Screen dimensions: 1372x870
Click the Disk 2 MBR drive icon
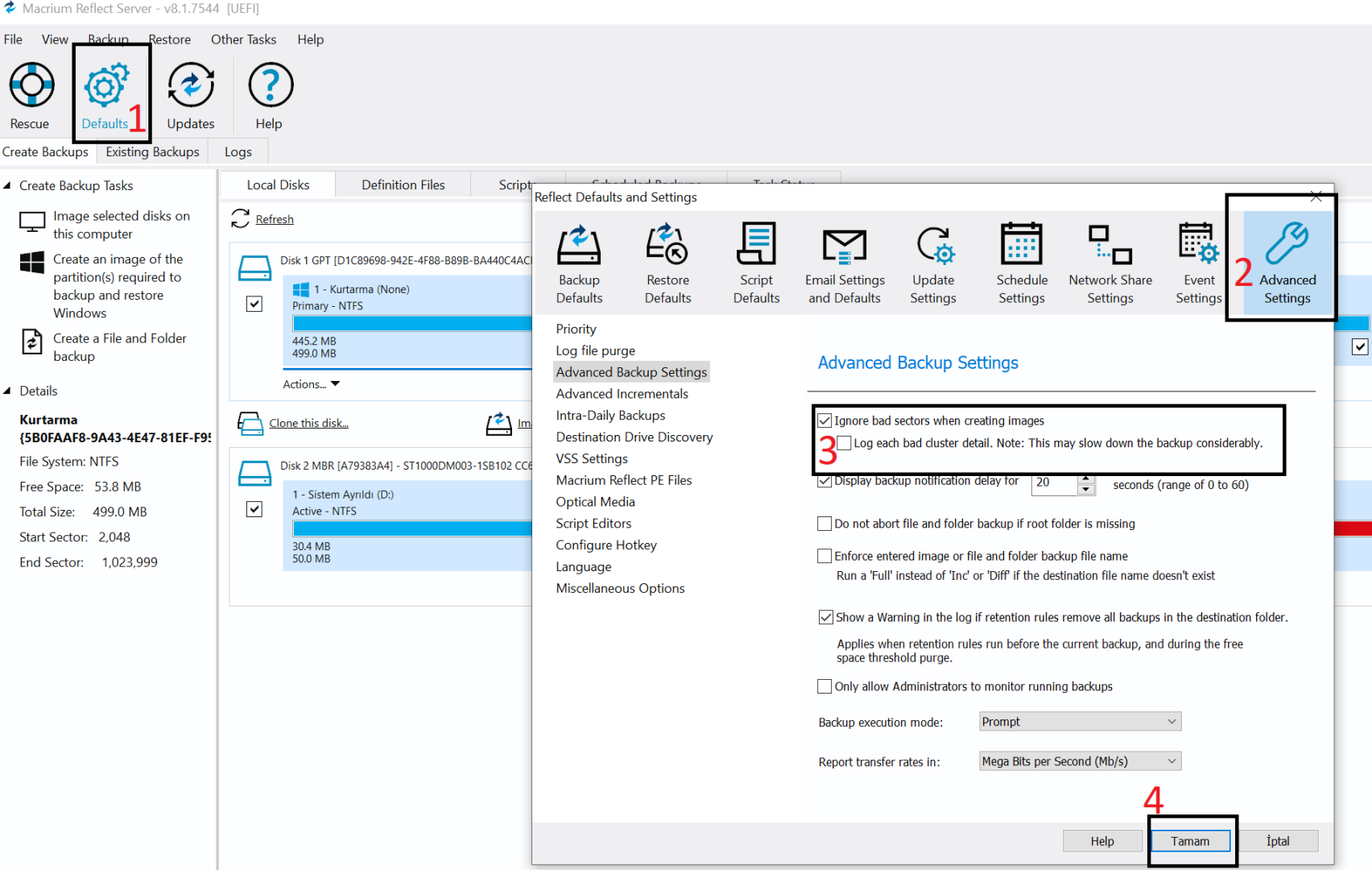(x=254, y=473)
